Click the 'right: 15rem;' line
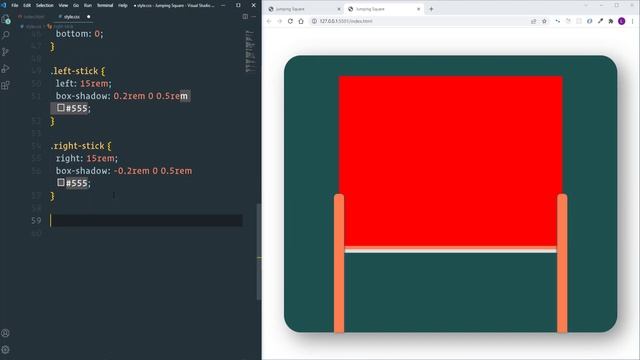Screen dimensions: 640x360 (87, 158)
